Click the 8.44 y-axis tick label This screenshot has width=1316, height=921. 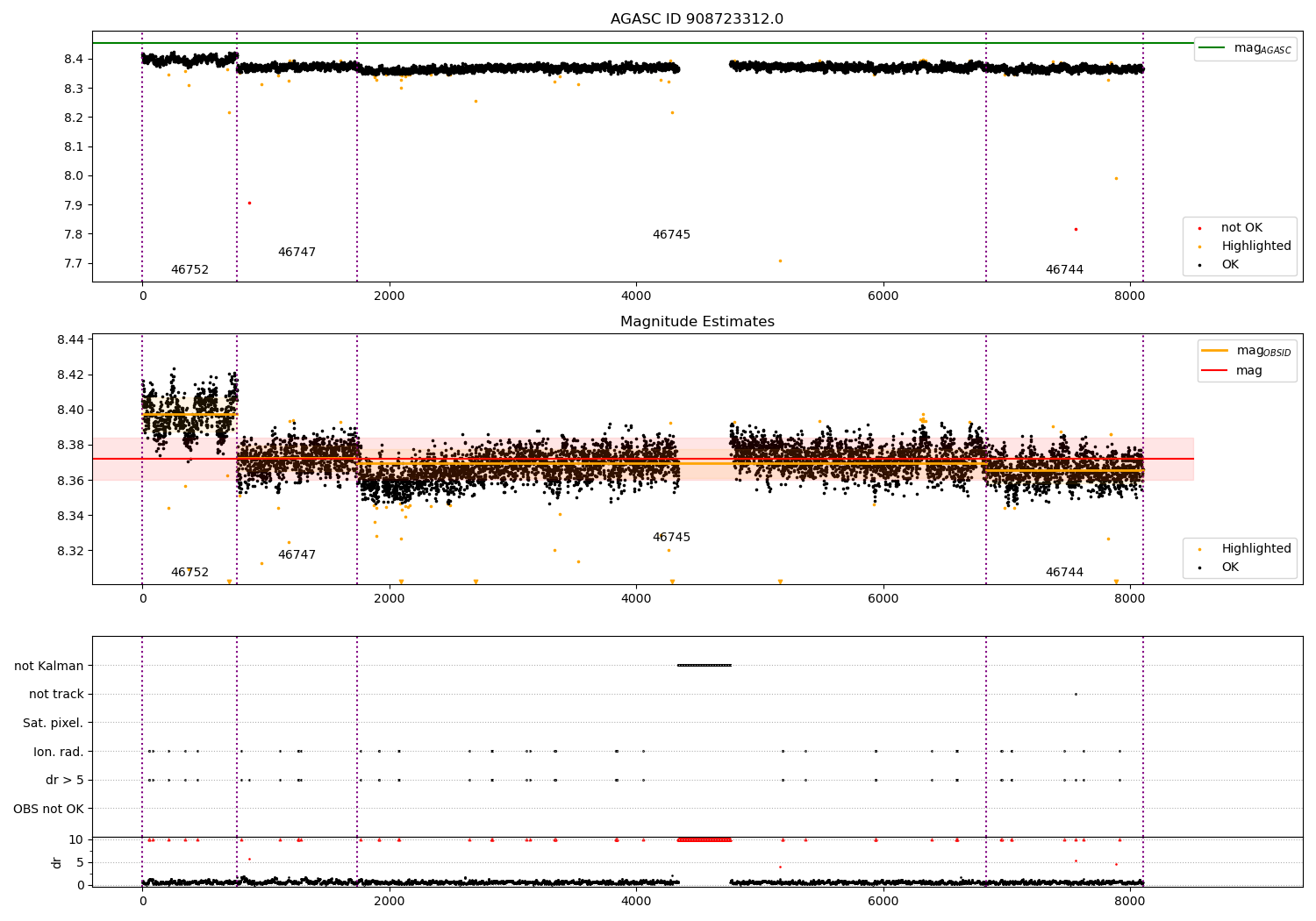pyautogui.click(x=70, y=340)
